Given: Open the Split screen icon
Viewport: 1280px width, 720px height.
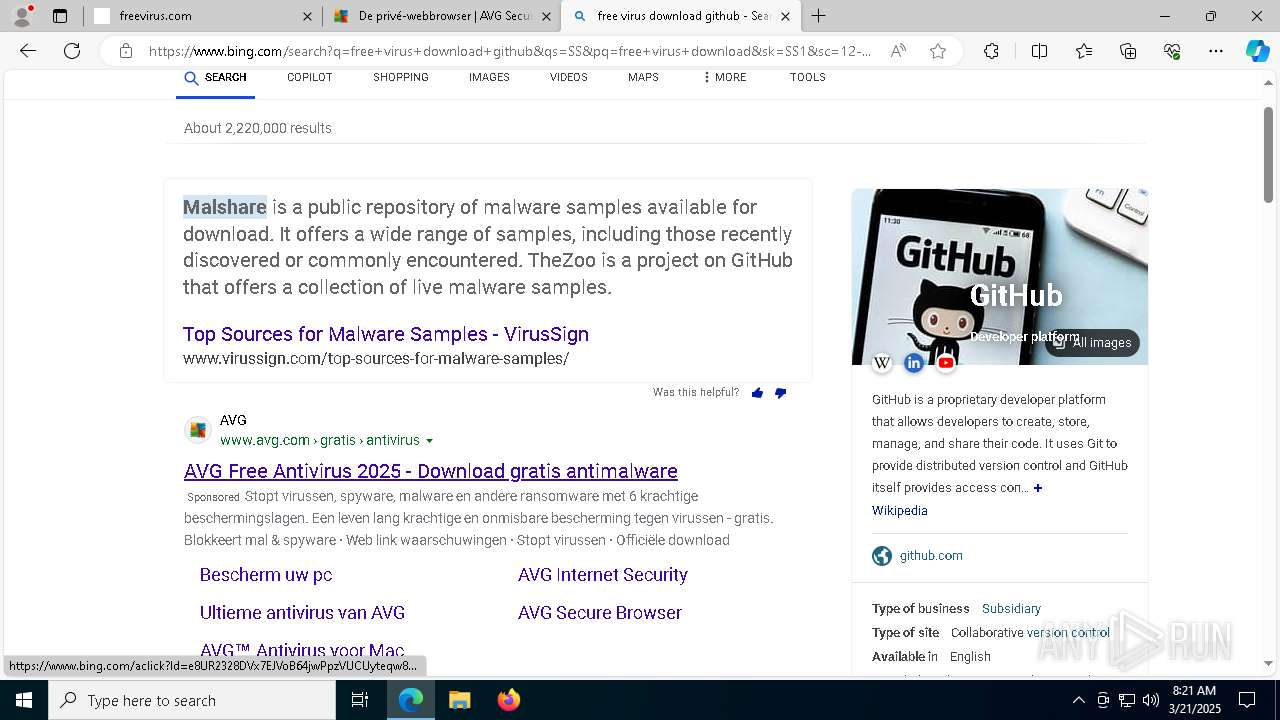Looking at the screenshot, I should point(1039,51).
